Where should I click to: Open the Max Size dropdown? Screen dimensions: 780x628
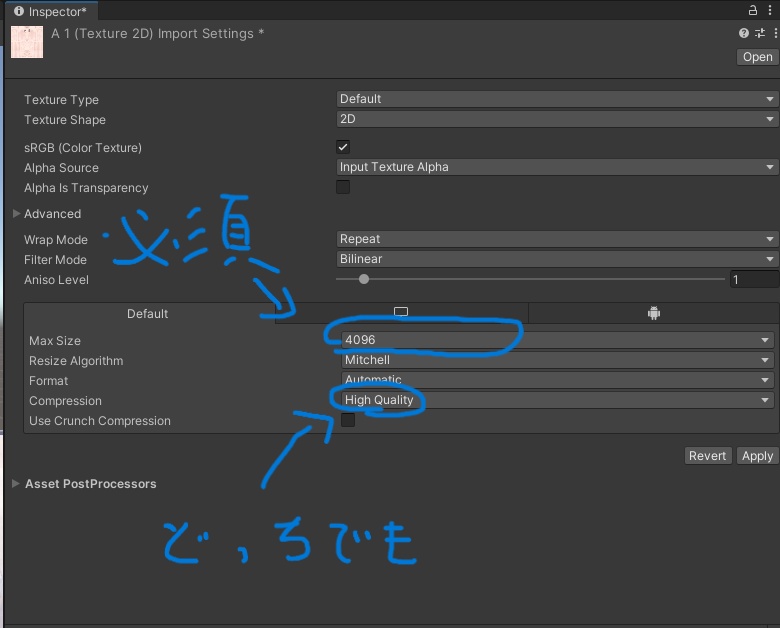[557, 340]
